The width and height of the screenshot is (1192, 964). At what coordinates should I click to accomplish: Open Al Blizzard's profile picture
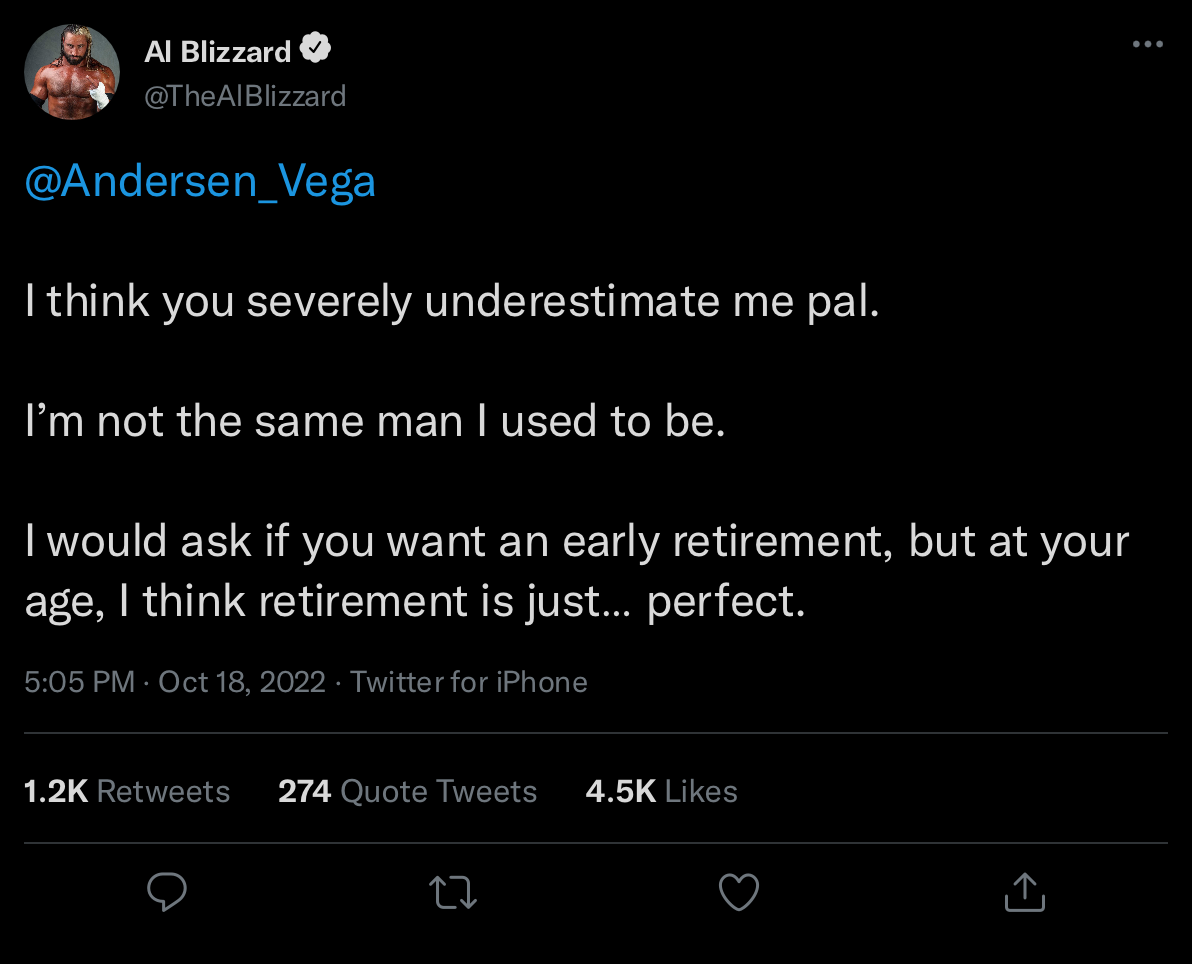(x=72, y=72)
